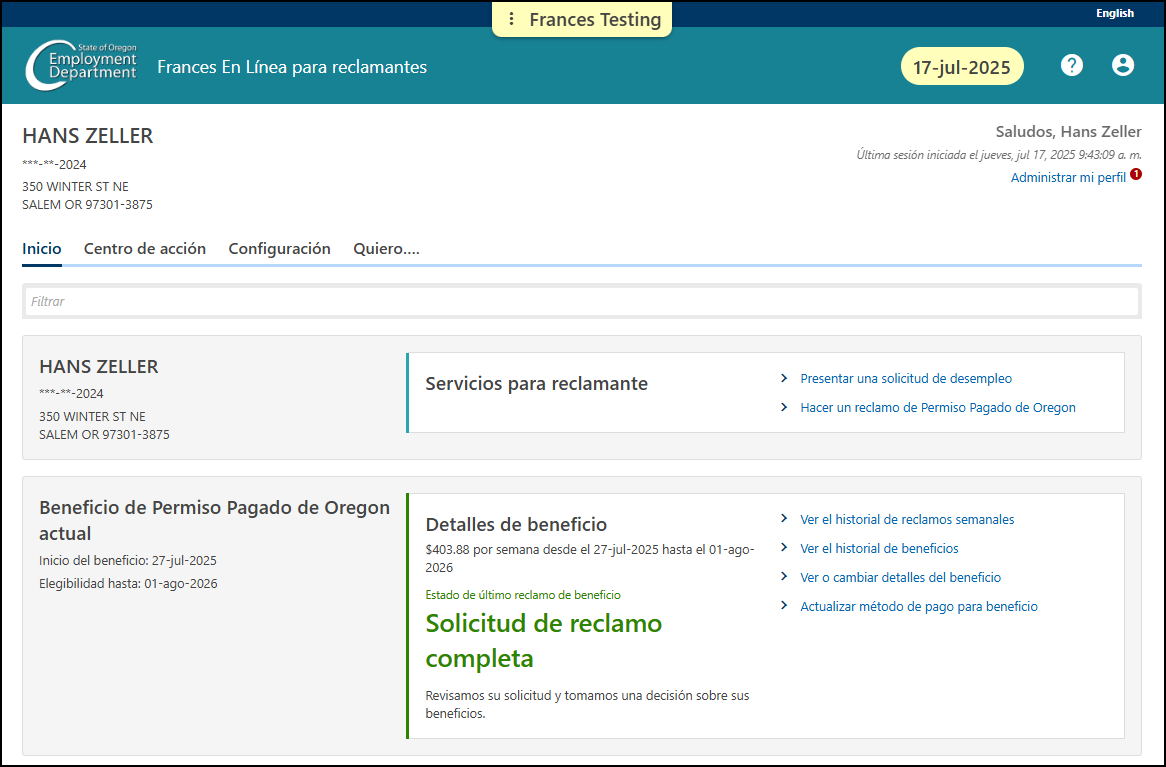Click chevron beside Ver o cambiar detalles
The width and height of the screenshot is (1166, 767).
click(x=784, y=577)
